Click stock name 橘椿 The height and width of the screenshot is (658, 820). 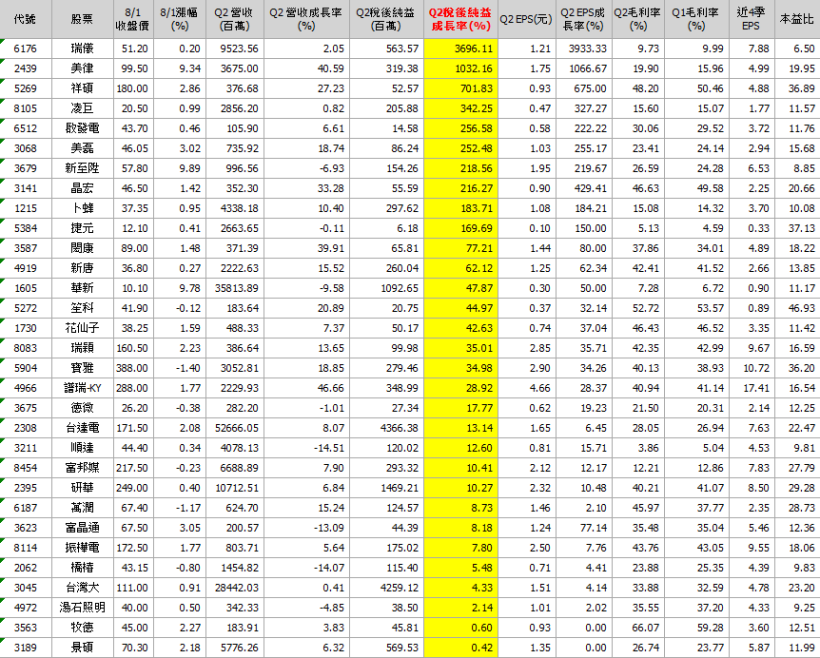[x=82, y=568]
